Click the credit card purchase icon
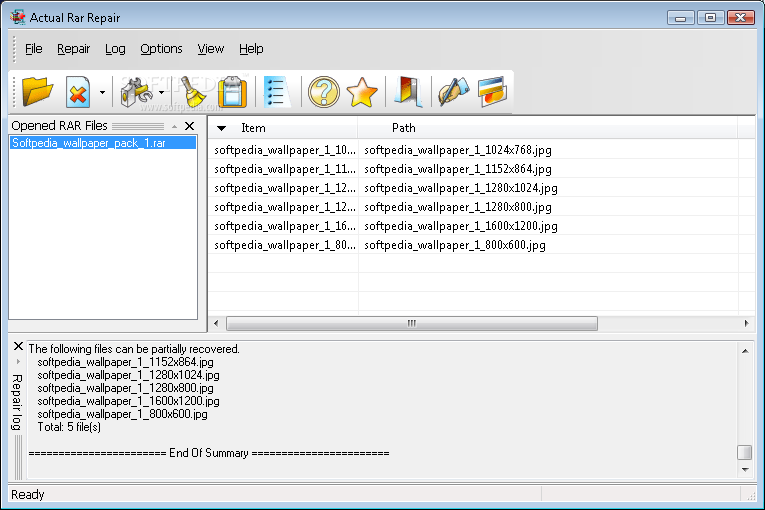 coord(492,91)
